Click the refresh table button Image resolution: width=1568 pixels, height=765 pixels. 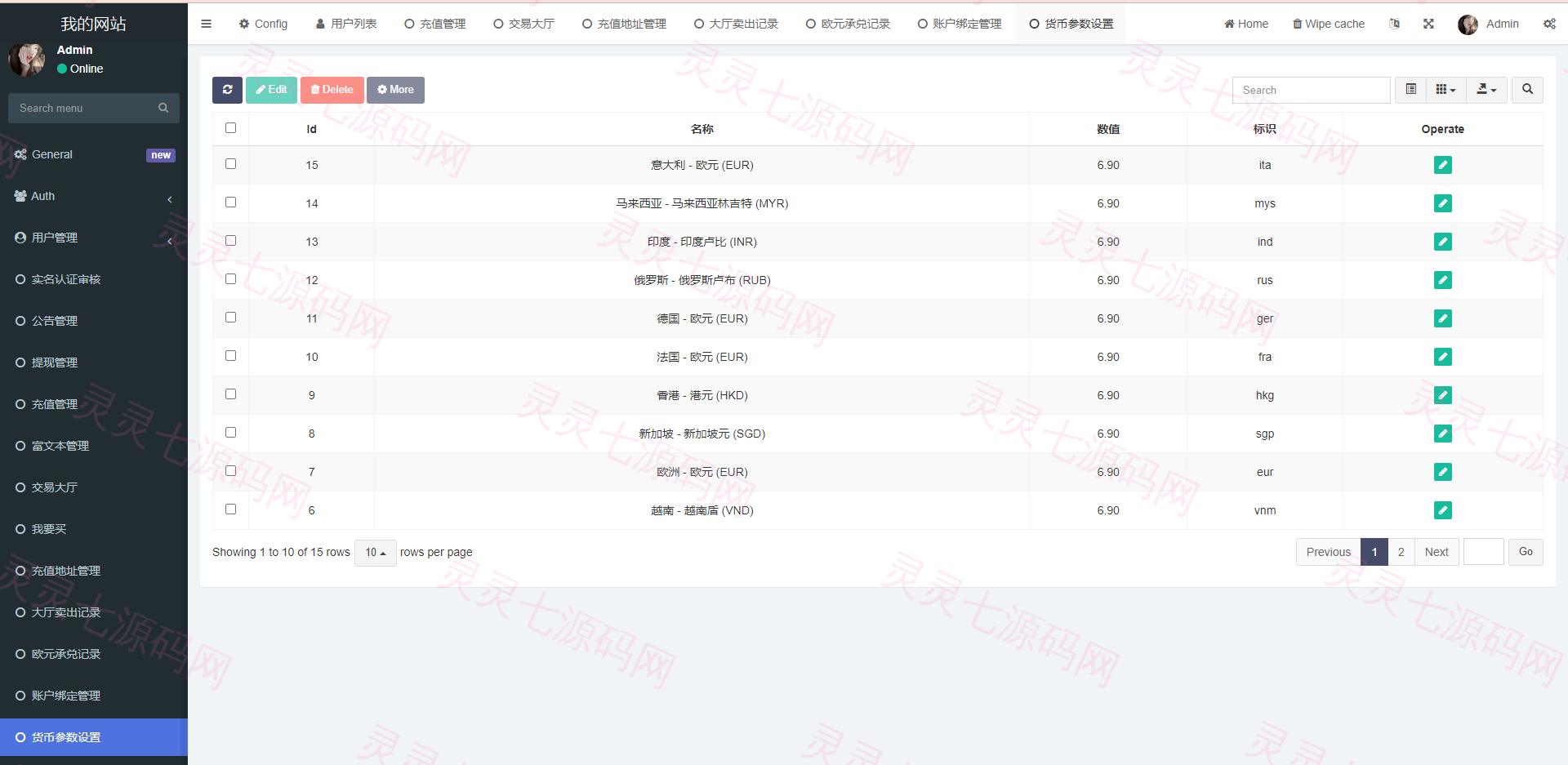(x=227, y=90)
